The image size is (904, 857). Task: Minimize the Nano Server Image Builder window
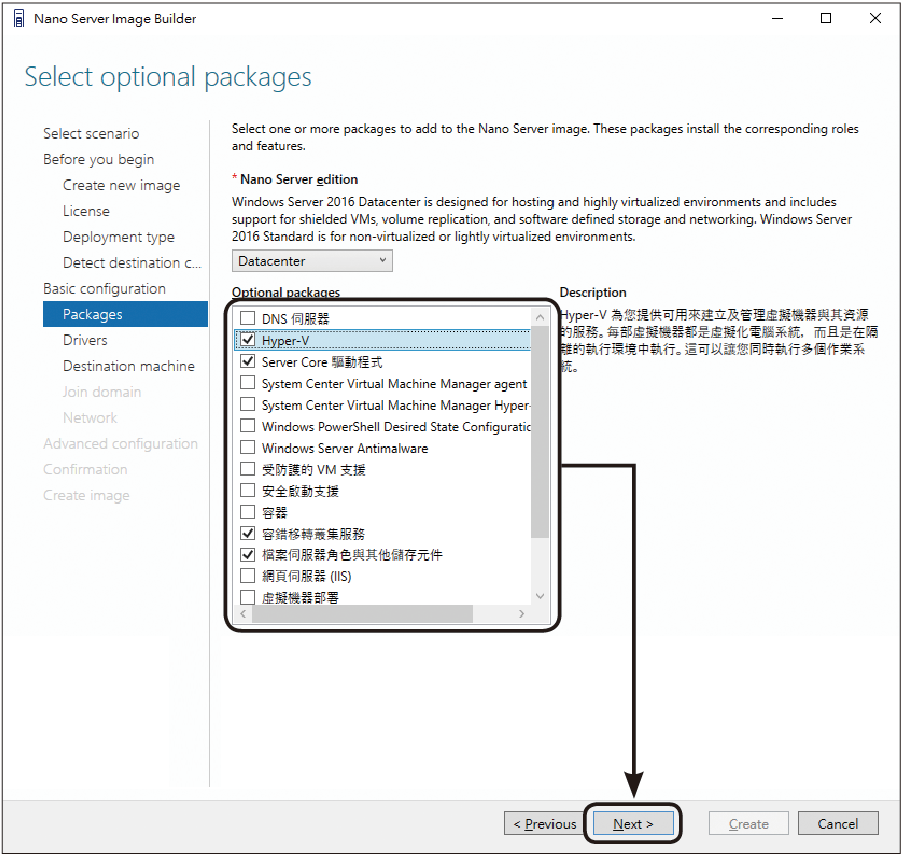[777, 18]
